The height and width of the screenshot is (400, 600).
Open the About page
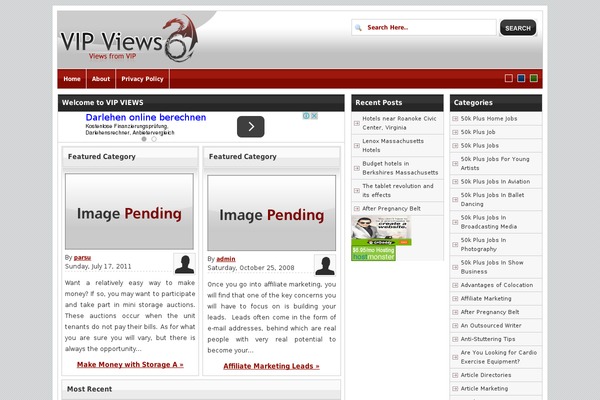point(101,79)
